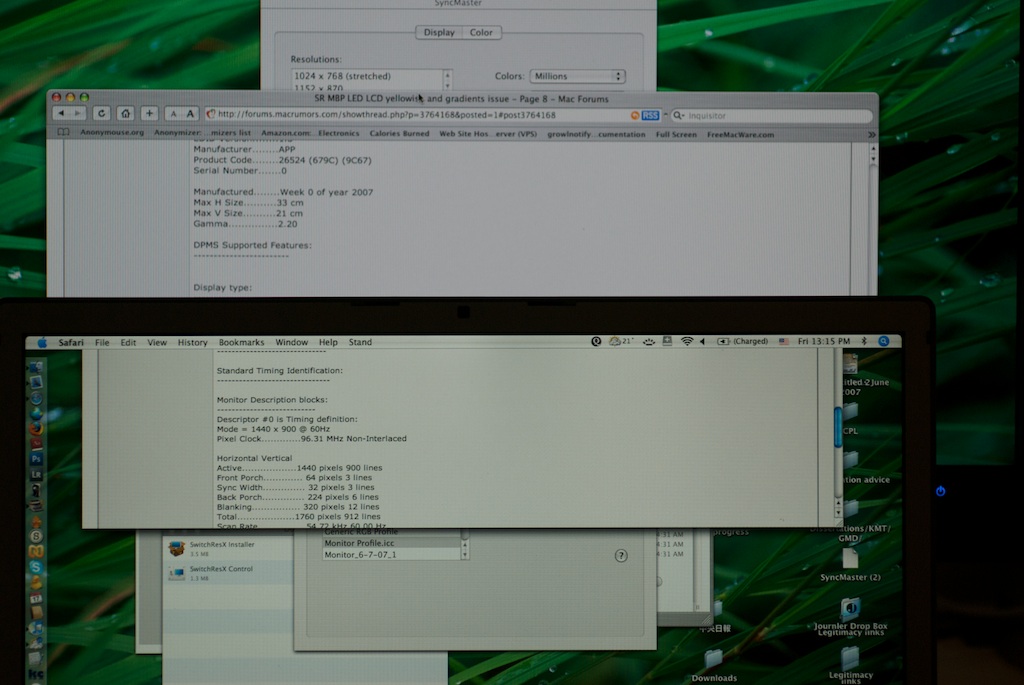The width and height of the screenshot is (1024, 685).
Task: Click the Fri 13:15 PM clock
Action: 824,341
